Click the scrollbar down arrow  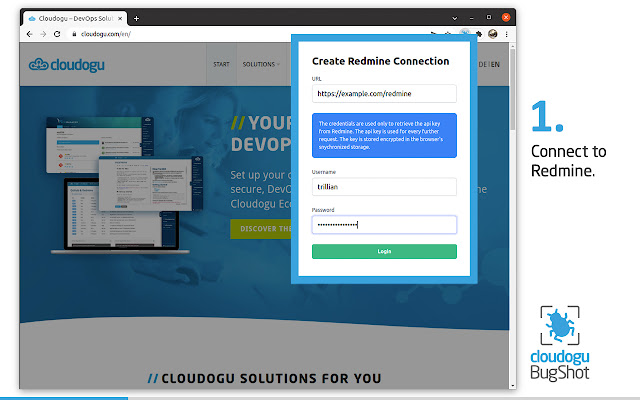(513, 385)
